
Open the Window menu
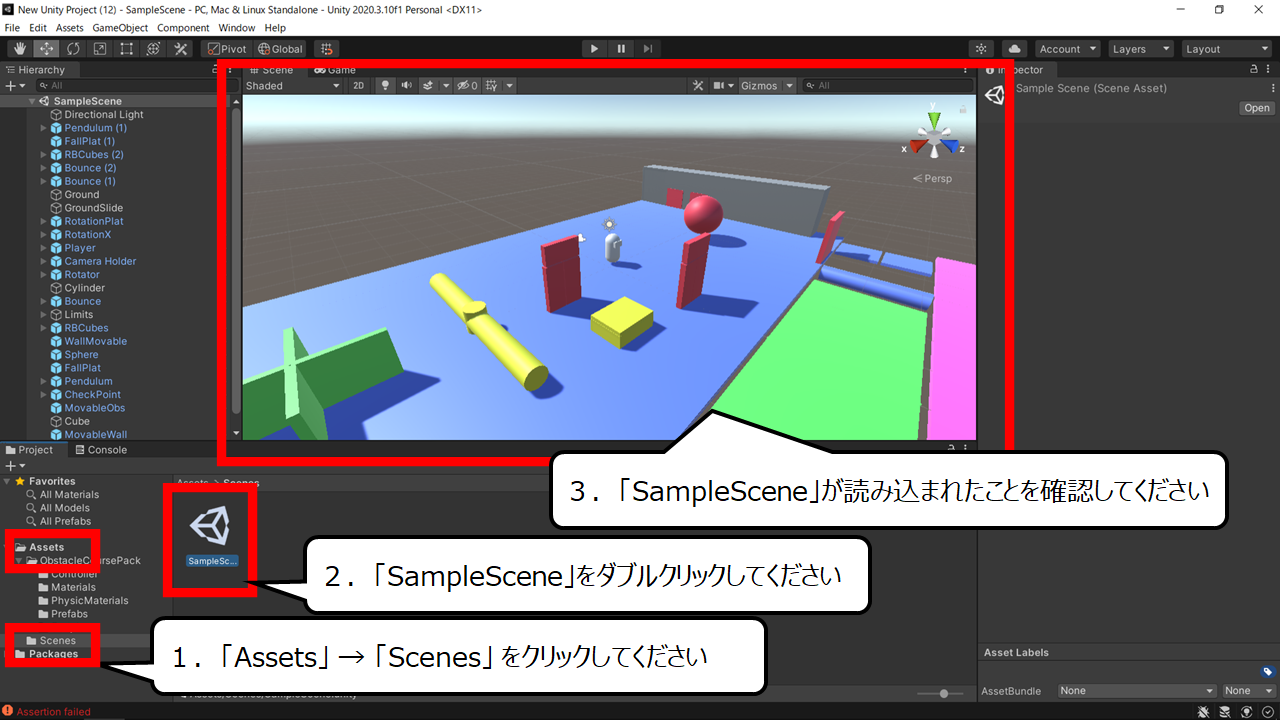(x=236, y=28)
